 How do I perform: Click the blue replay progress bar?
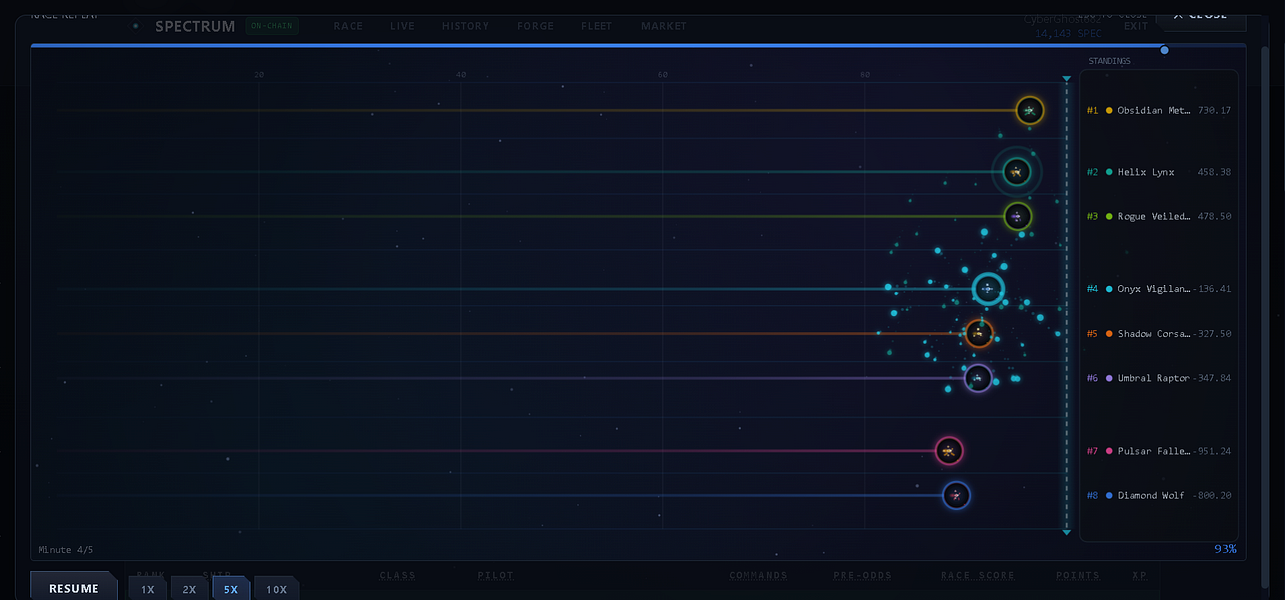[x=597, y=46]
